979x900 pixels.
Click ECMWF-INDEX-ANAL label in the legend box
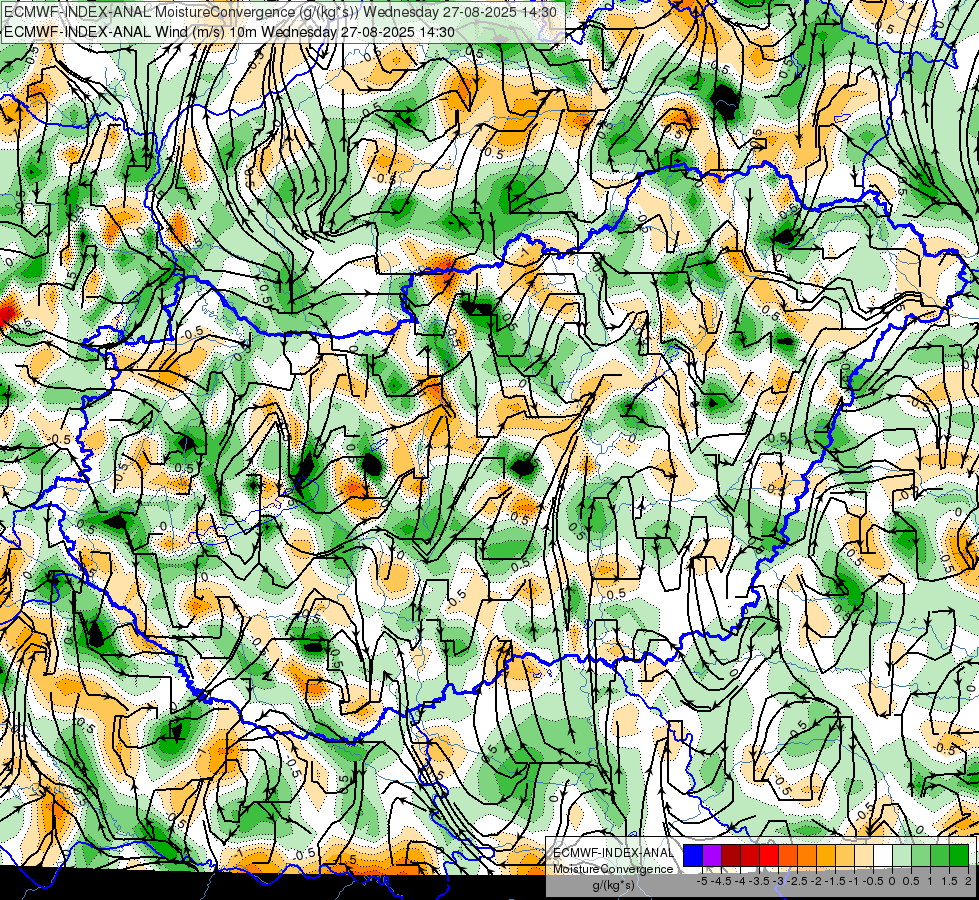613,853
